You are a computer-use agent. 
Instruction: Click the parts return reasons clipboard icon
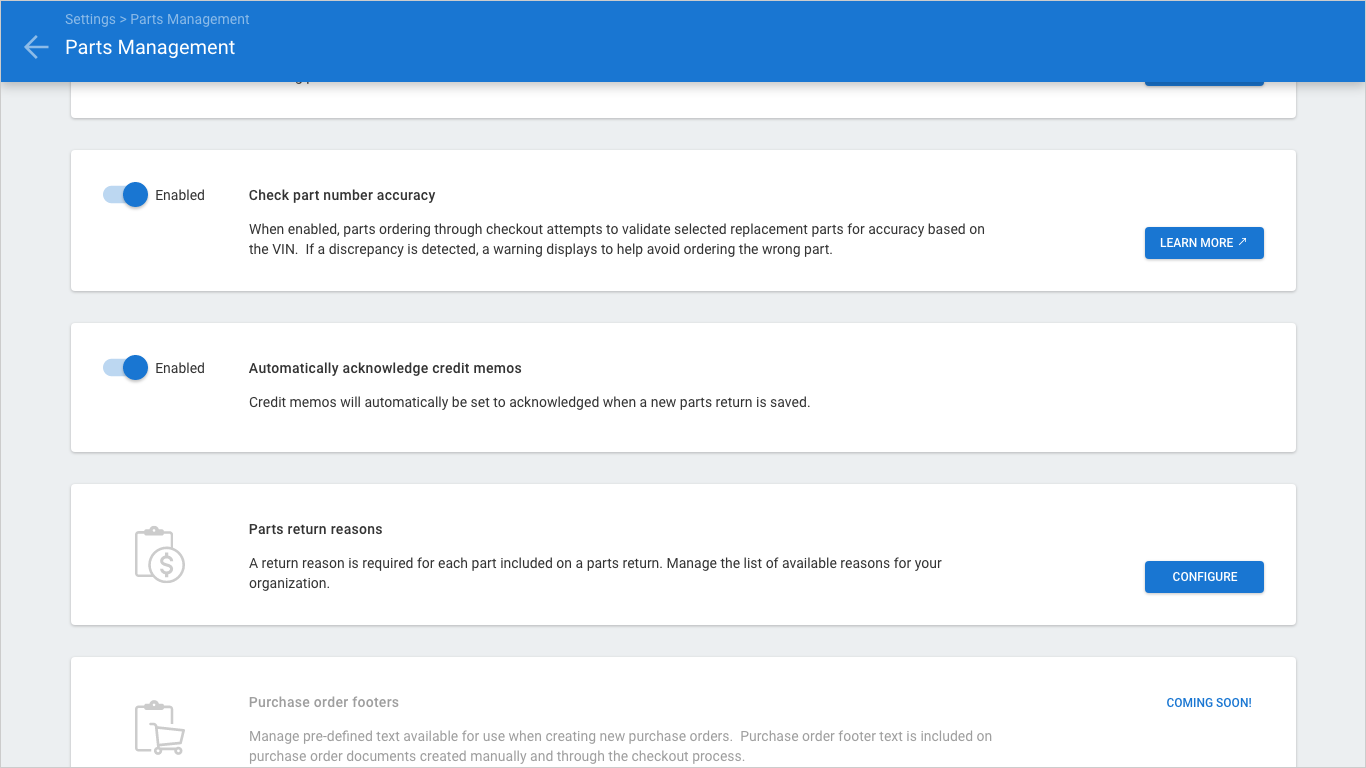[x=159, y=555]
